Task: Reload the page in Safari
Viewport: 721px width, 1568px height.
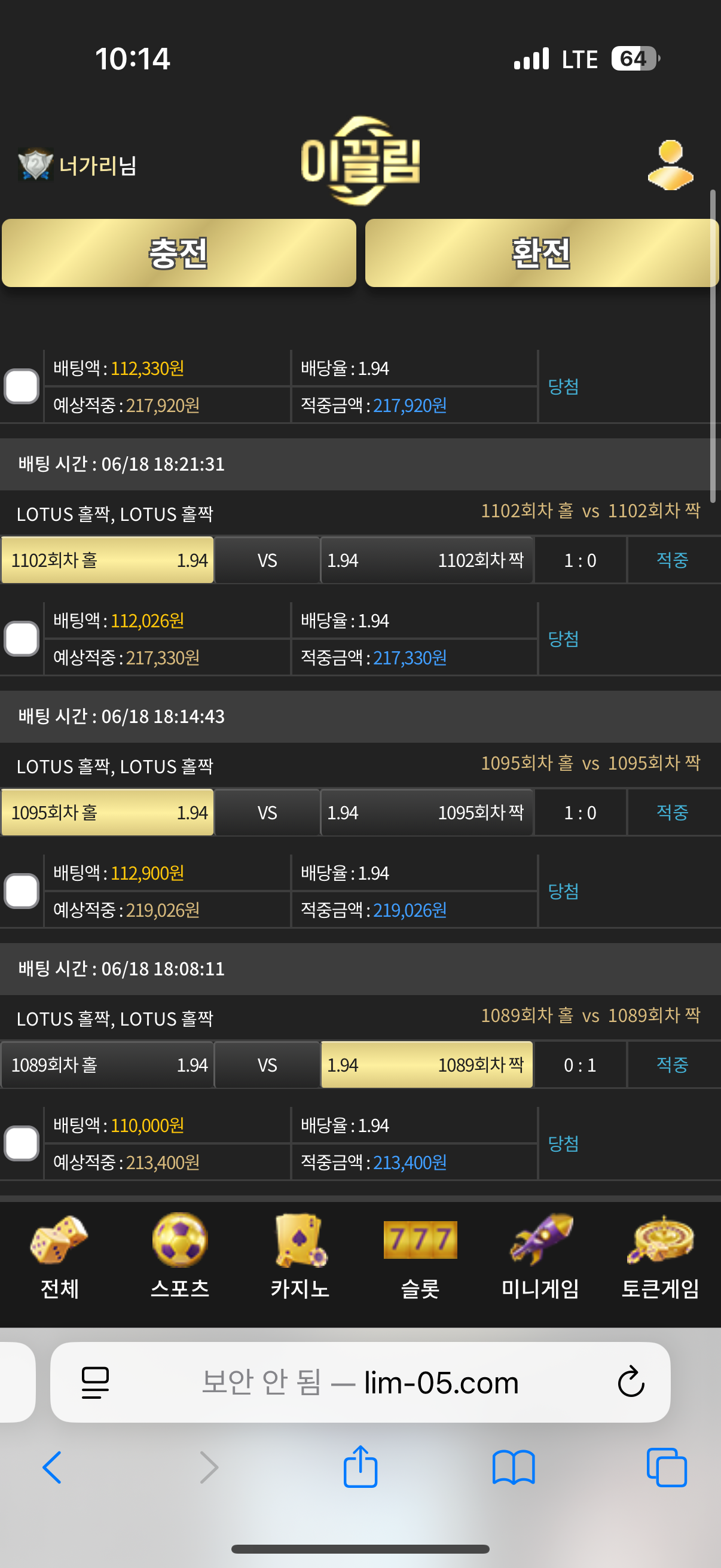Action: click(631, 1381)
